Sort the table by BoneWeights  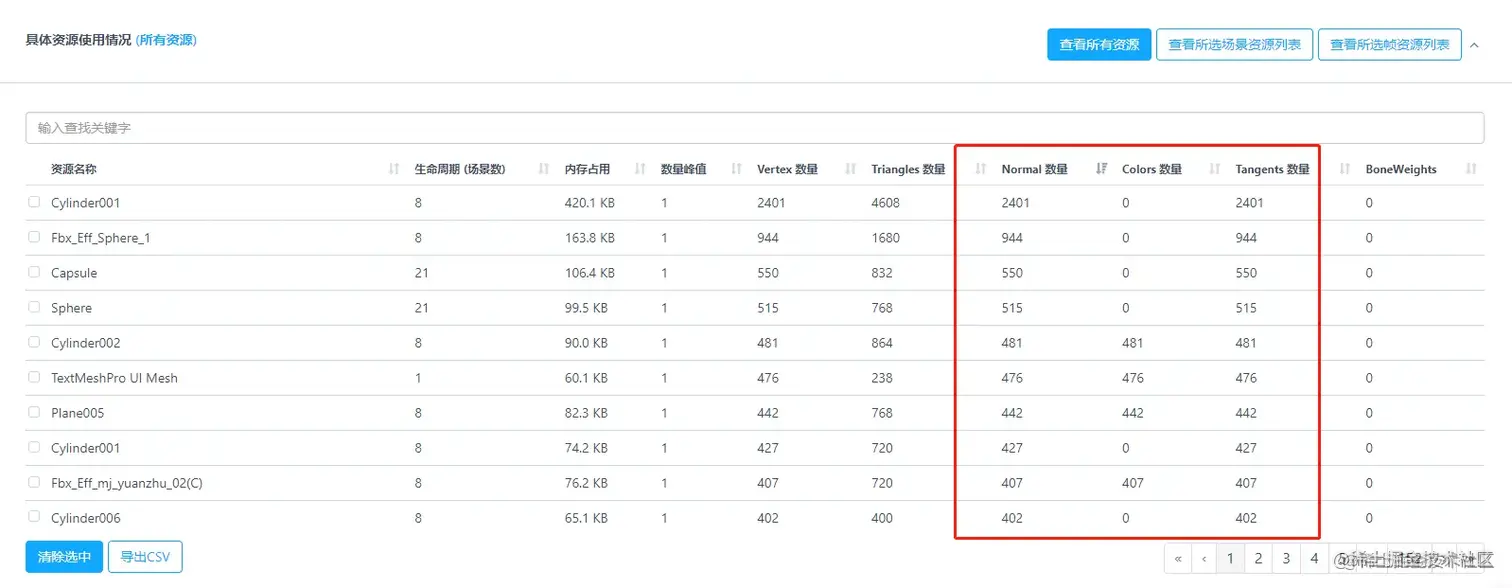click(x=1469, y=169)
